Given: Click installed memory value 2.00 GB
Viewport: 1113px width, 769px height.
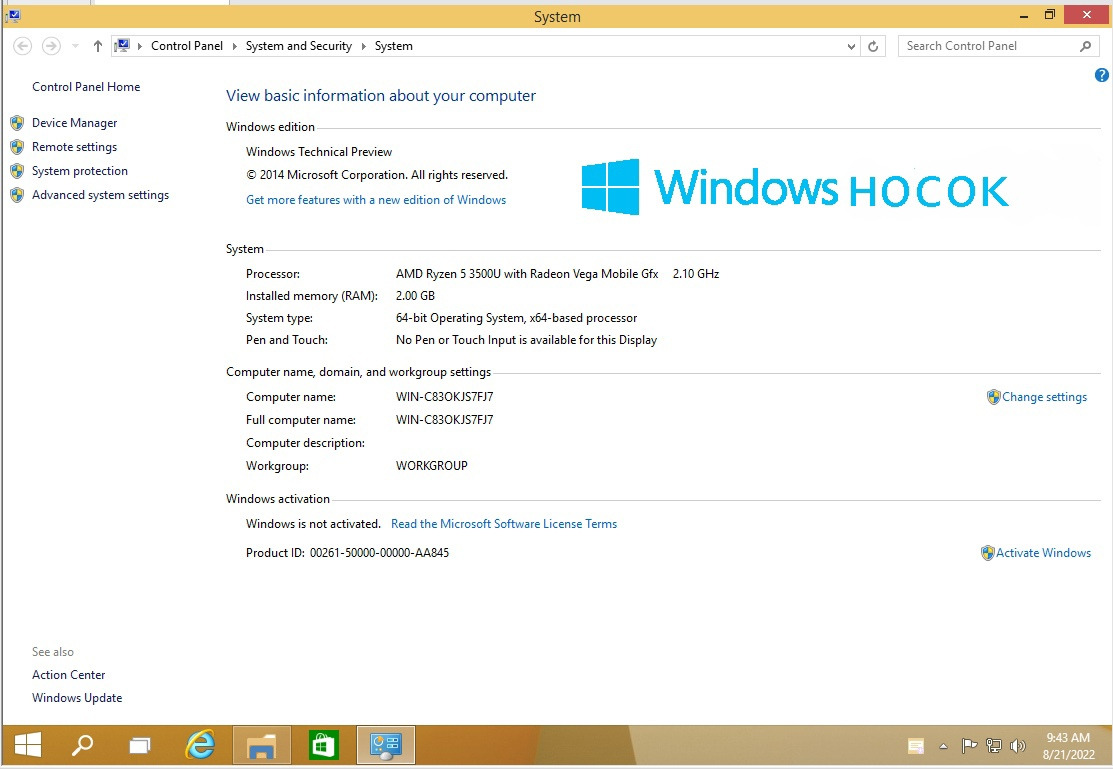Looking at the screenshot, I should click(415, 296).
